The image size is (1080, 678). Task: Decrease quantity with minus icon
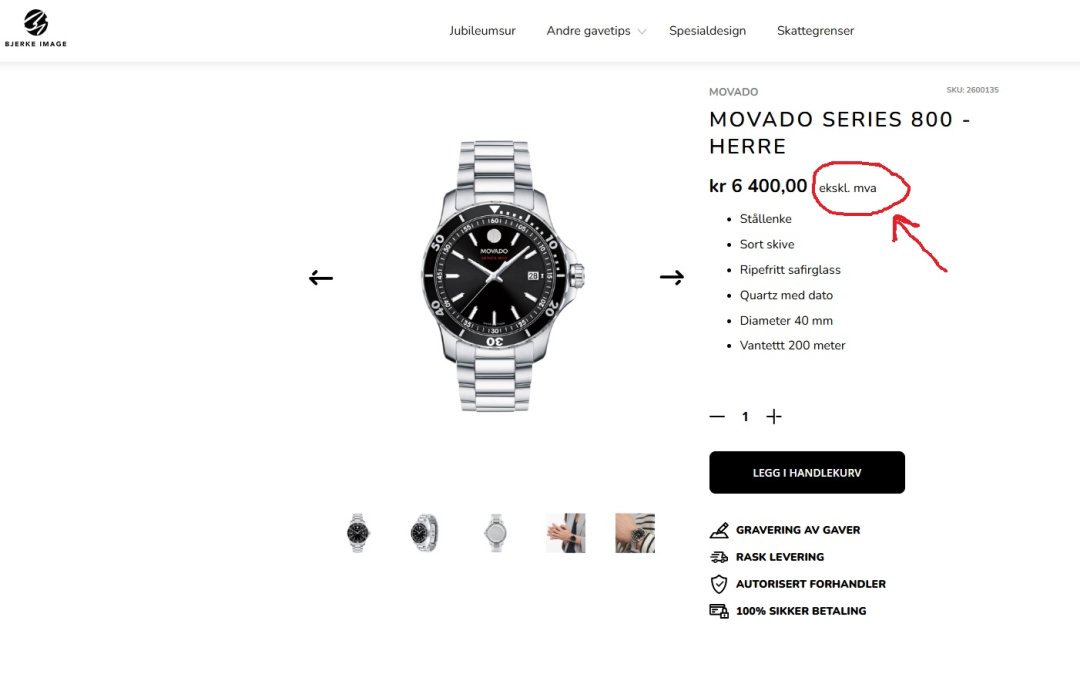pos(717,417)
